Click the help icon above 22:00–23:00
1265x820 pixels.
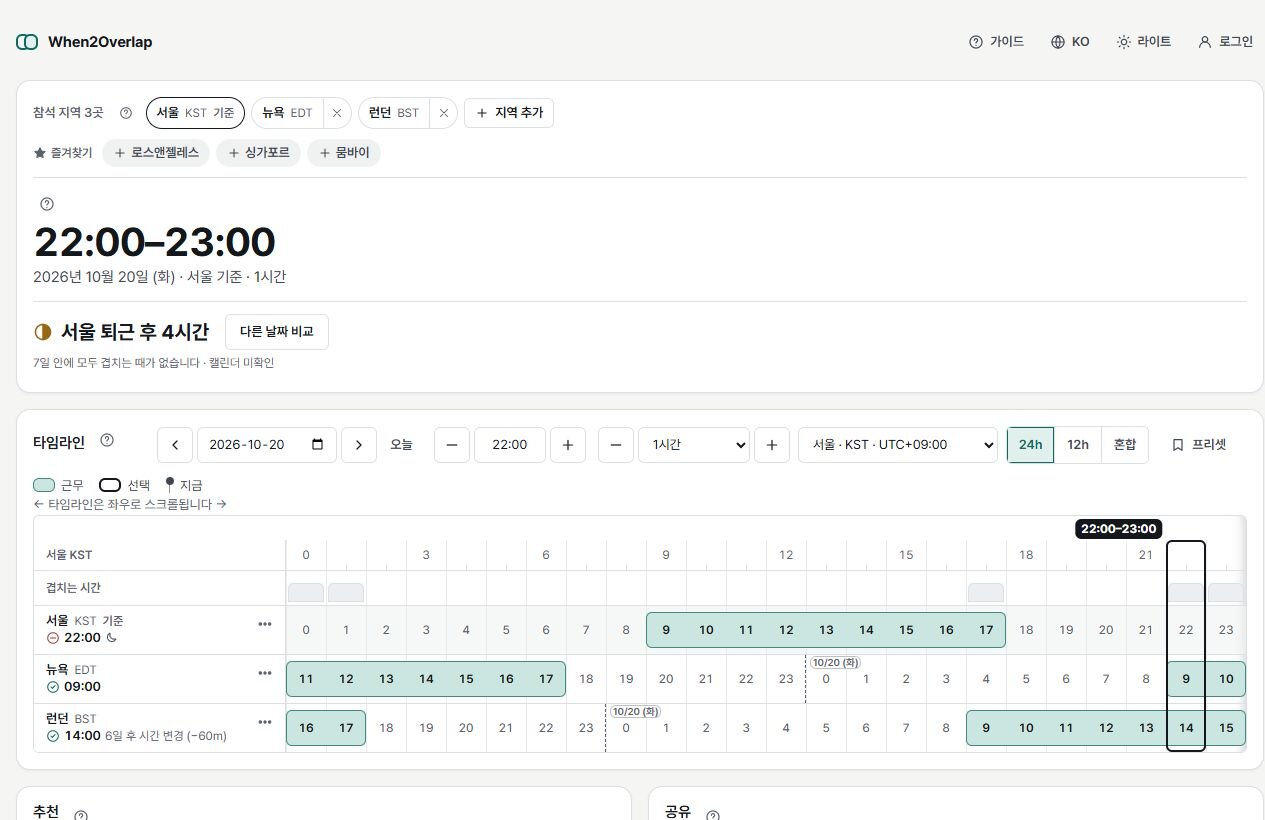point(47,204)
